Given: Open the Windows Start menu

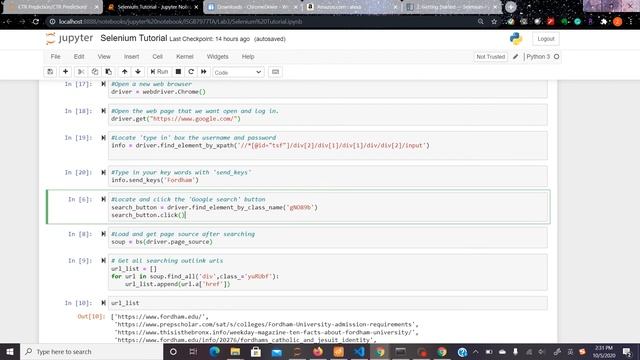Looking at the screenshot, I should pos(10,352).
